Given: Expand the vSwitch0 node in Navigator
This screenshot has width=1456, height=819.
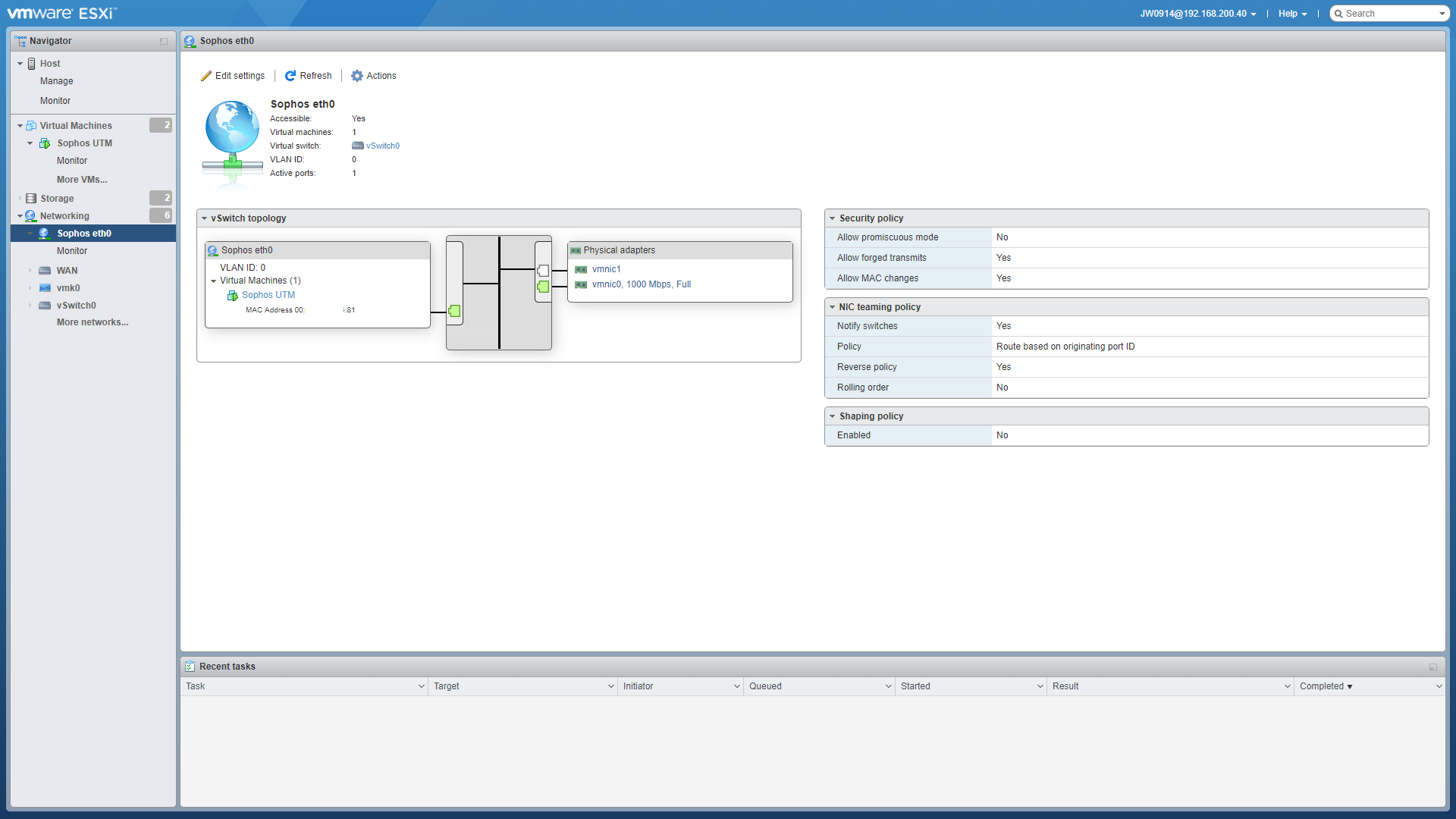Looking at the screenshot, I should click(x=30, y=306).
